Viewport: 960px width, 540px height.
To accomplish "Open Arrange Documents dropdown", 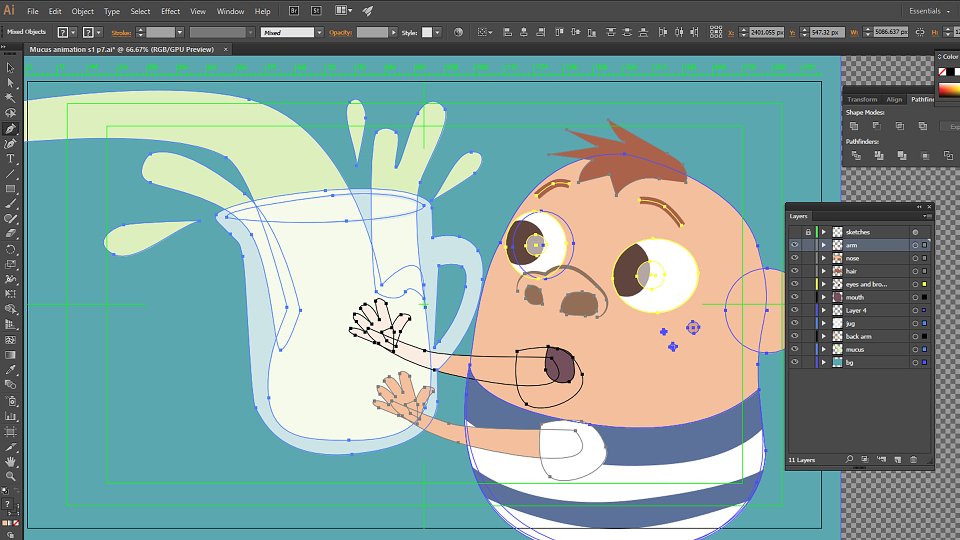I will click(343, 10).
